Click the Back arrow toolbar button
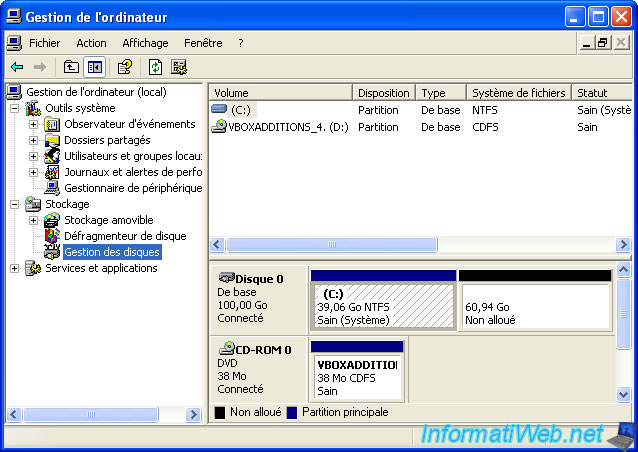This screenshot has width=638, height=452. (x=17, y=67)
